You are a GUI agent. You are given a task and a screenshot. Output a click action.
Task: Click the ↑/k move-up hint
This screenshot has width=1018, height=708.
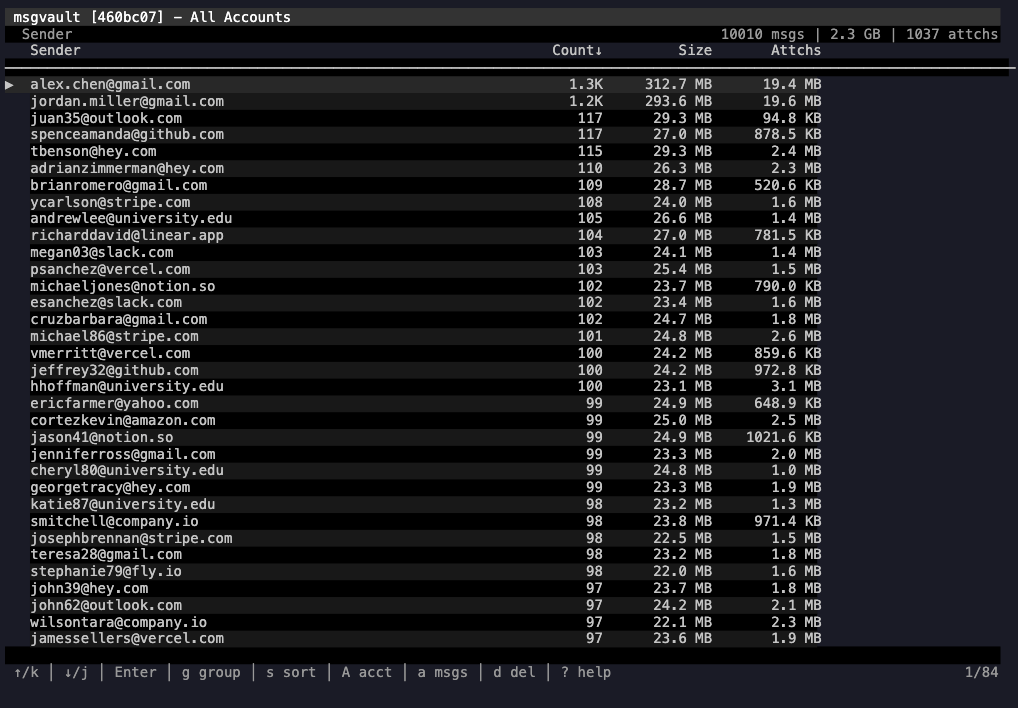(26, 672)
